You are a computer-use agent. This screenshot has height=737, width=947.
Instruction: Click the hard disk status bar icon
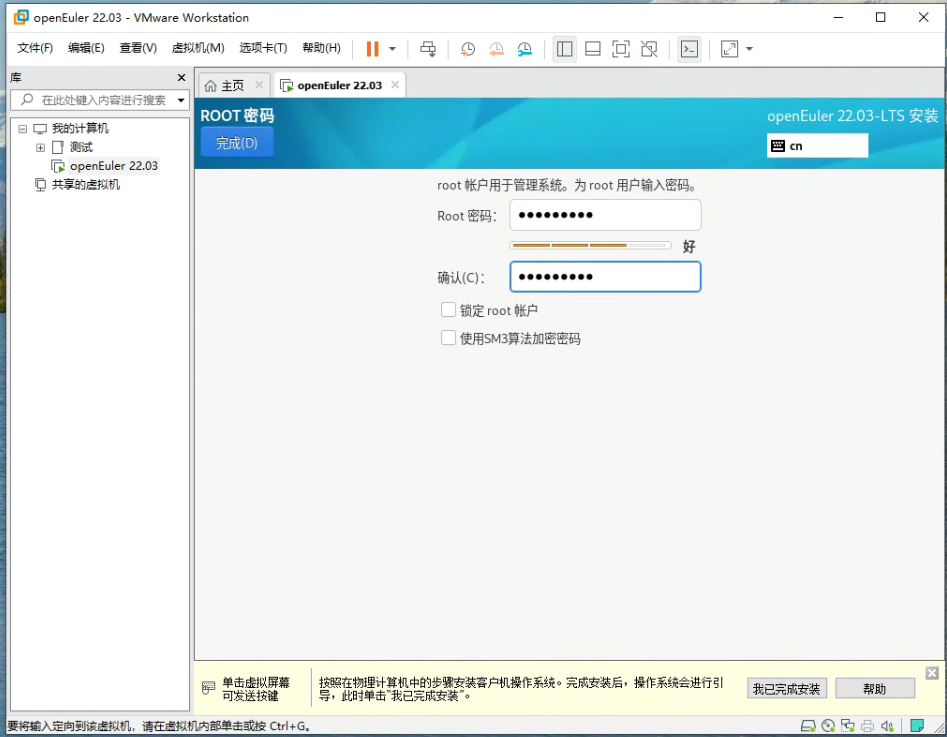point(807,726)
